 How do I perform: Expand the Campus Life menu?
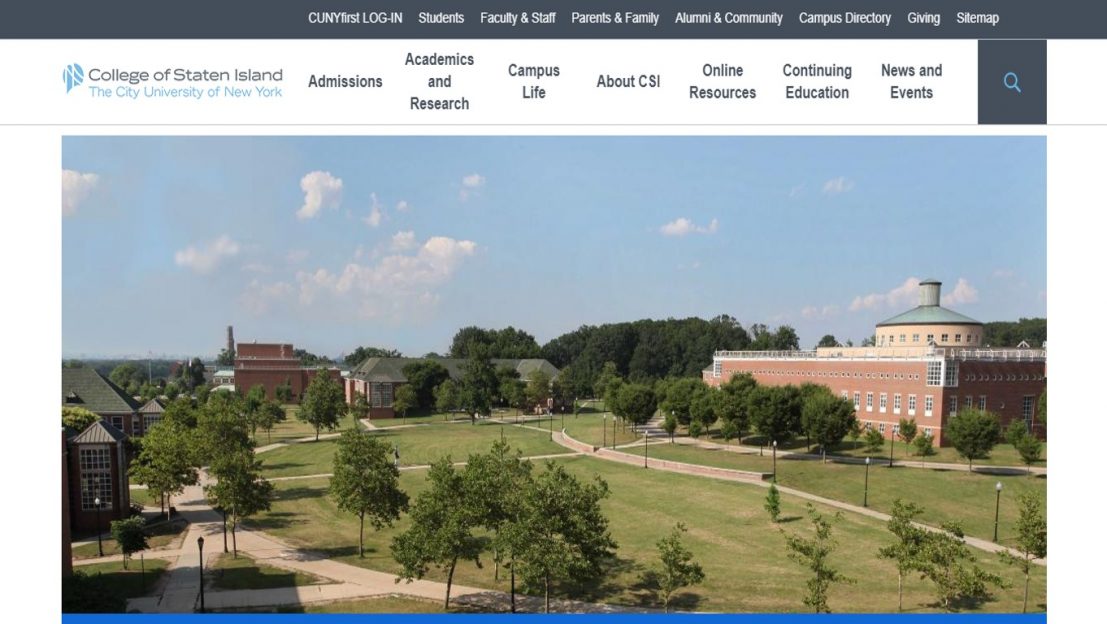coord(533,82)
